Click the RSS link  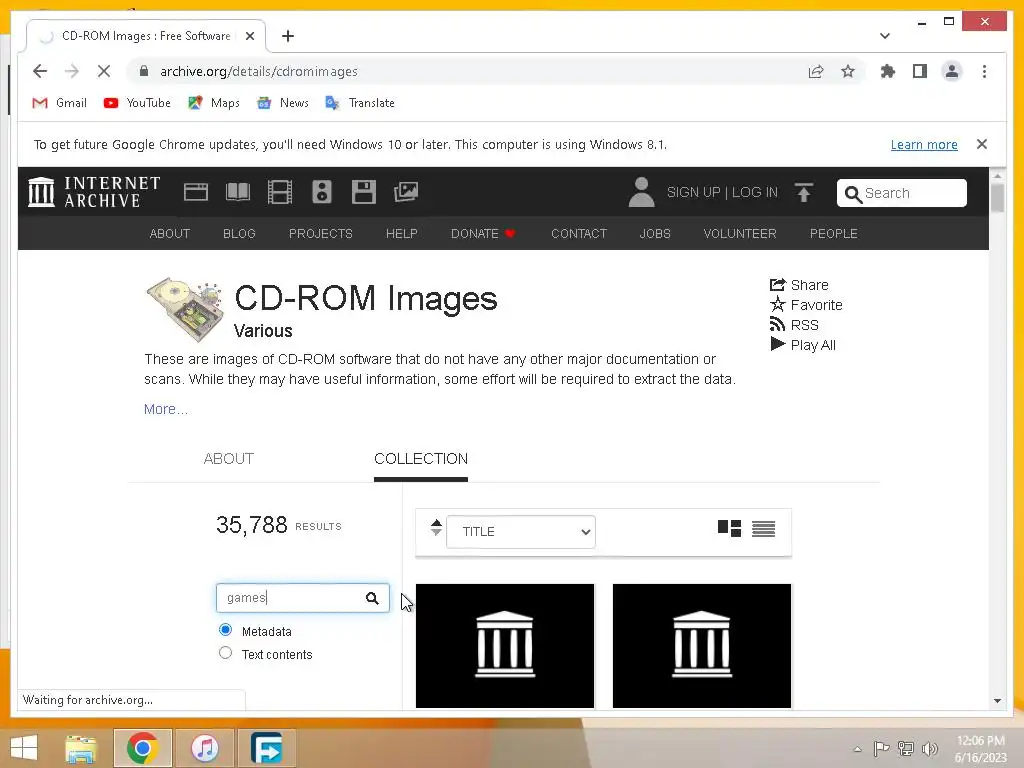click(x=794, y=325)
